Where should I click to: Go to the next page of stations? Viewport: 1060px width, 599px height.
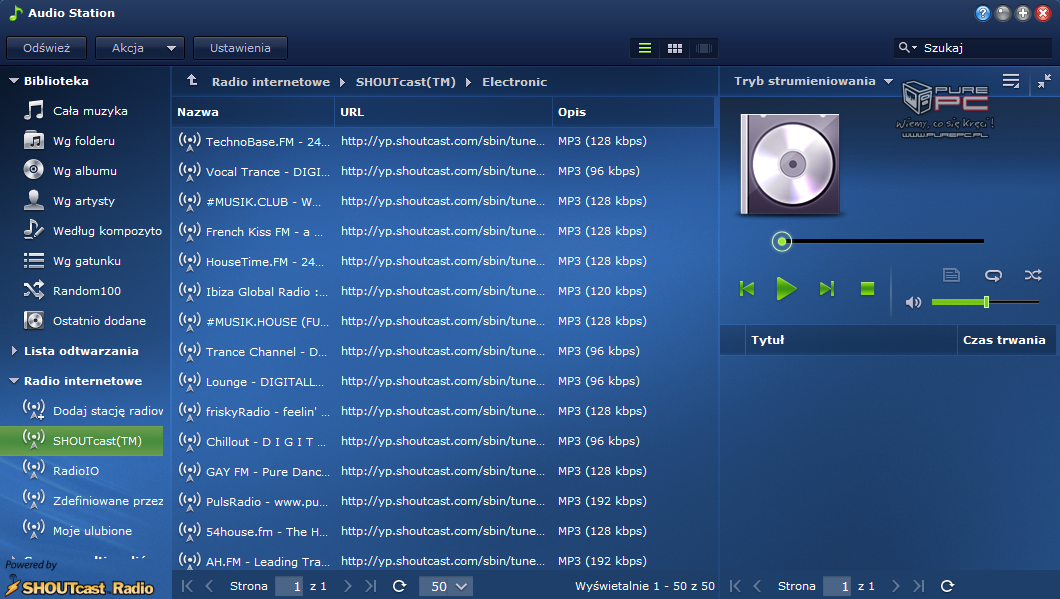(347, 586)
